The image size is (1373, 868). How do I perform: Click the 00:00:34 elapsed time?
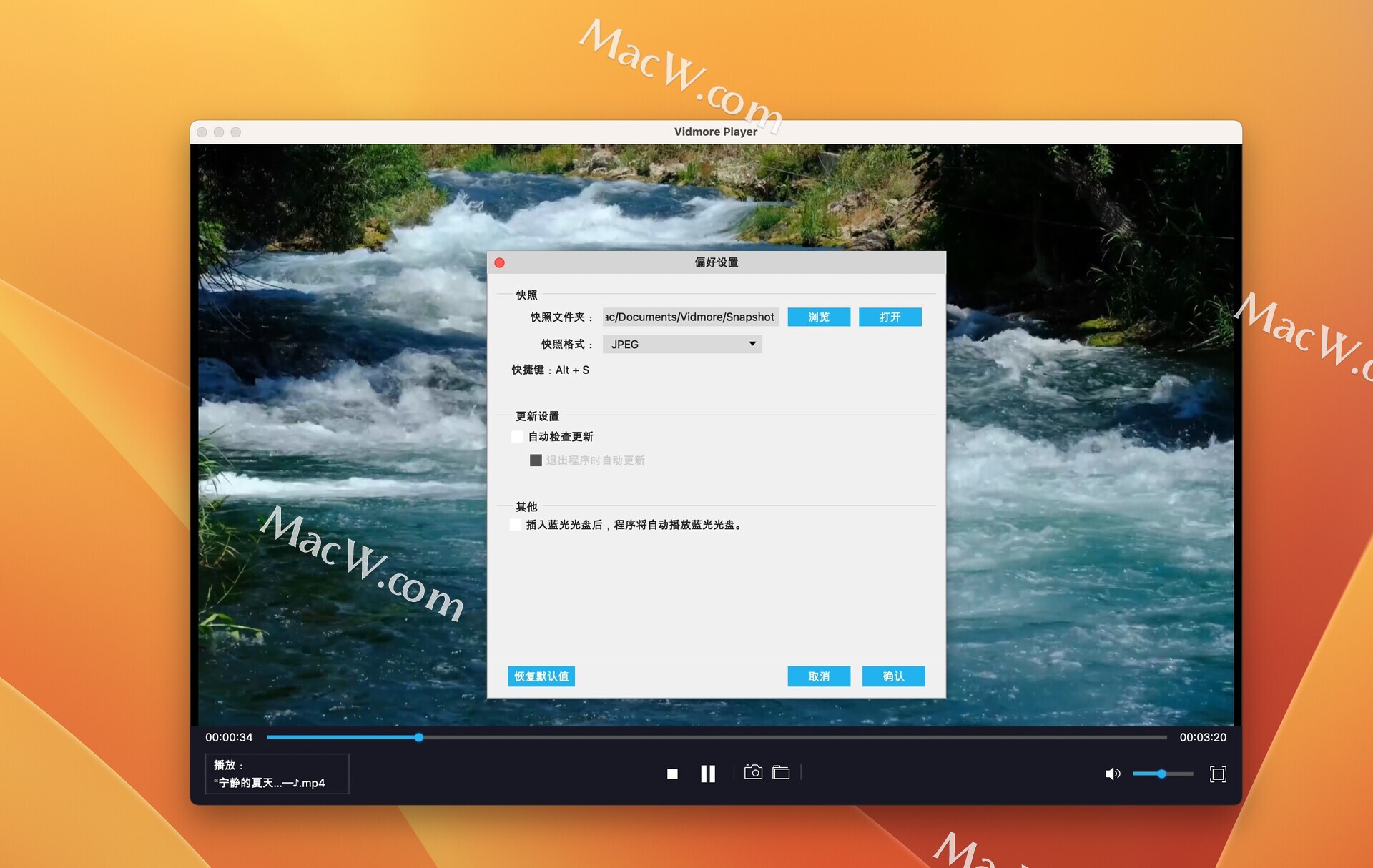(x=229, y=737)
